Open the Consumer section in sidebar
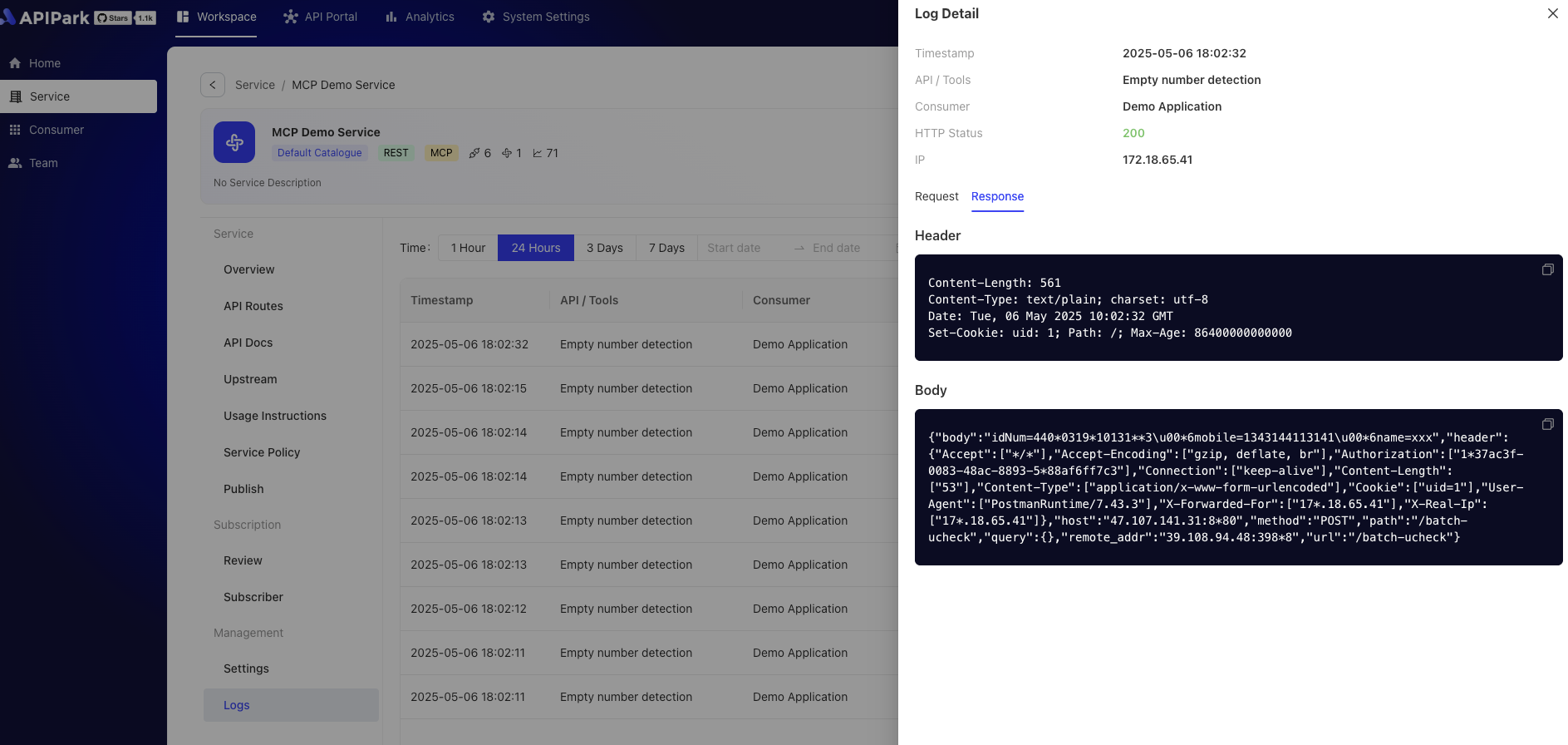Screen dimensions: 1568x745 tap(57, 130)
